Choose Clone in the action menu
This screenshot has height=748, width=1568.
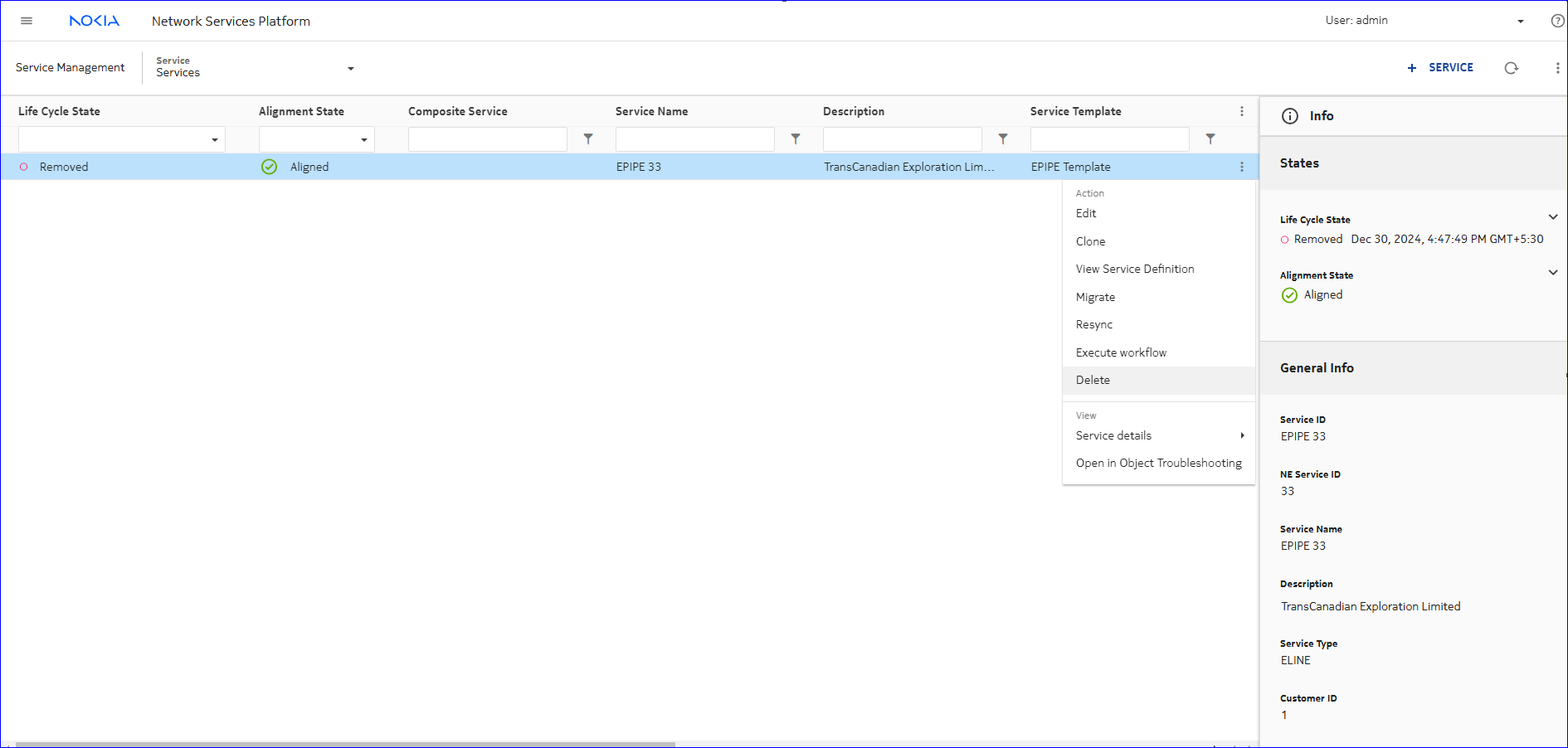[1090, 241]
